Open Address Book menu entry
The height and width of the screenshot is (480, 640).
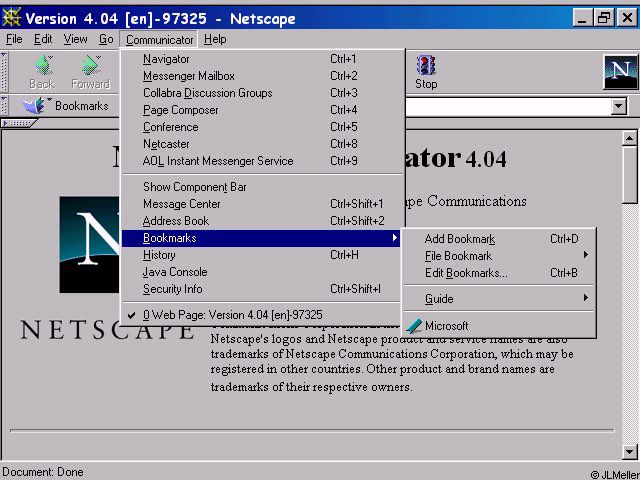click(261, 221)
